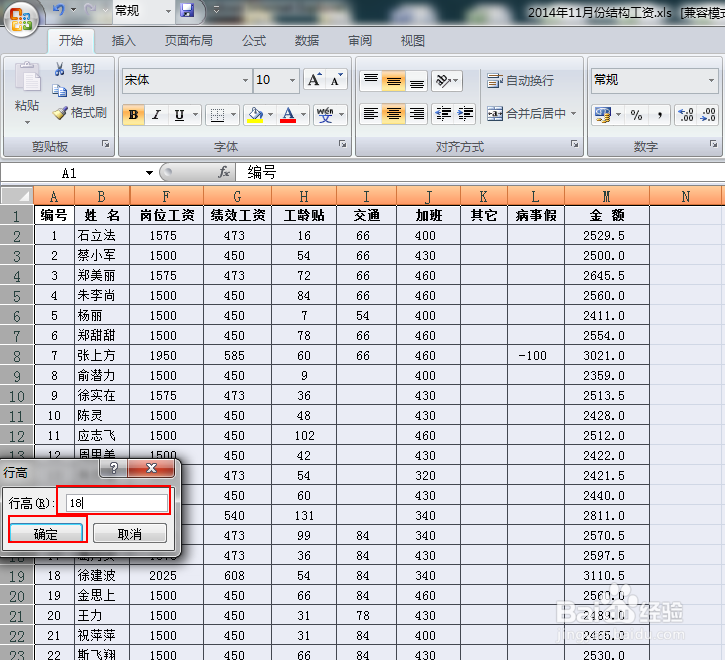725x660 pixels.
Task: Click the accounting number format icon
Action: pos(602,115)
